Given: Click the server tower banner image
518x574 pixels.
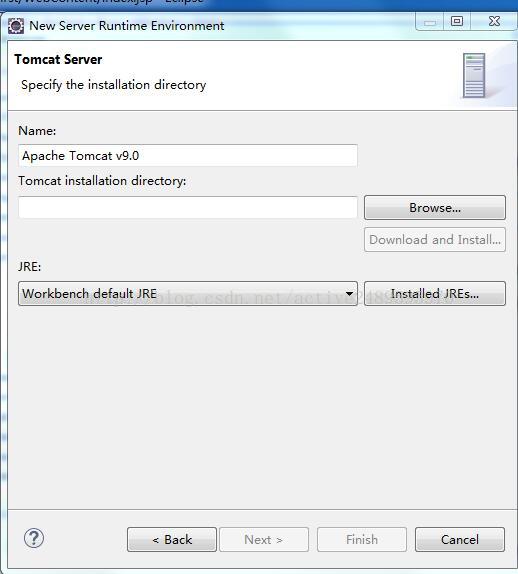Looking at the screenshot, I should pos(474,76).
